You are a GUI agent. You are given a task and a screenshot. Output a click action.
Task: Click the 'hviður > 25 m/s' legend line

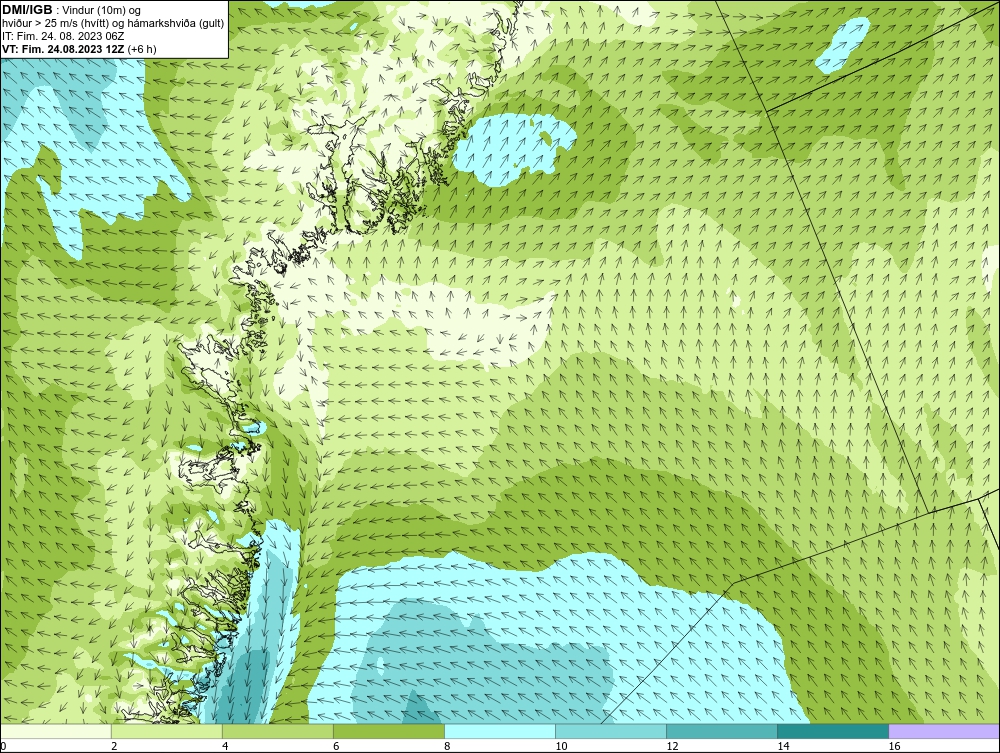113,23
